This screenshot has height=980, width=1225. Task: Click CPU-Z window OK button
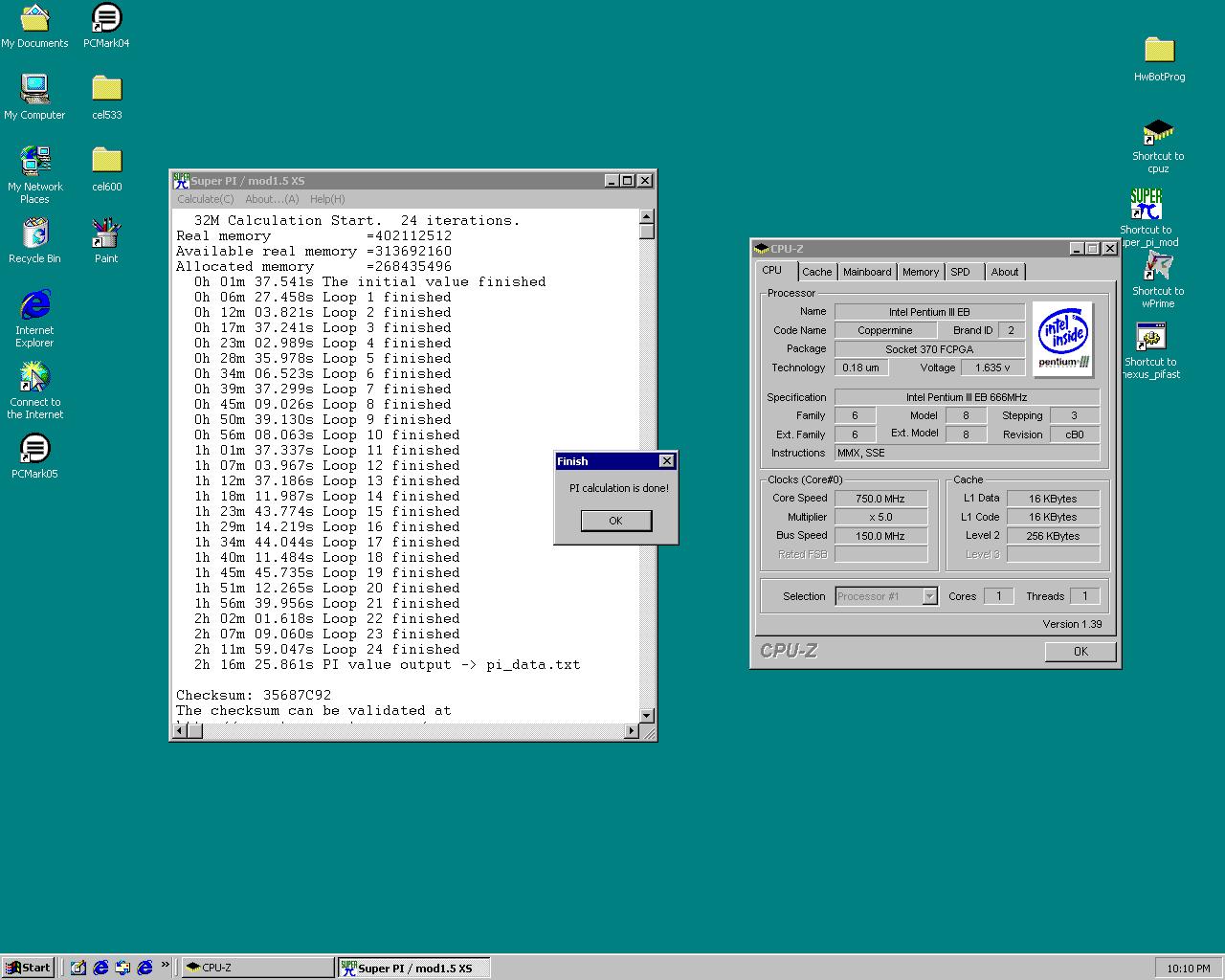[x=1080, y=651]
